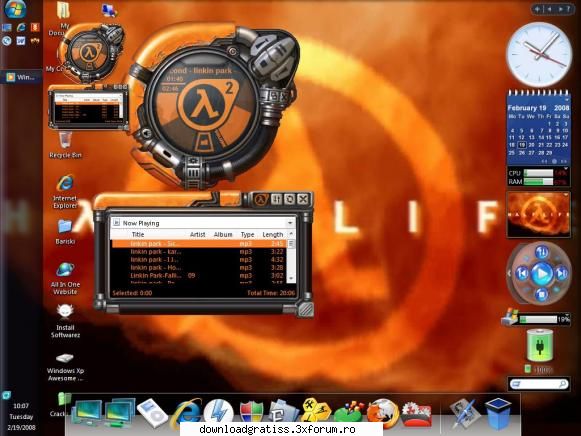
Task: Click the search gadget input field
Action: tap(539, 384)
